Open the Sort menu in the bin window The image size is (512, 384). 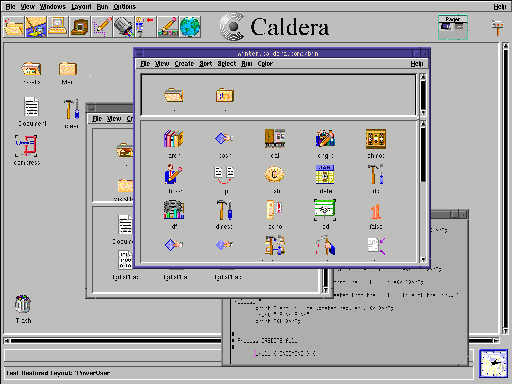click(206, 64)
